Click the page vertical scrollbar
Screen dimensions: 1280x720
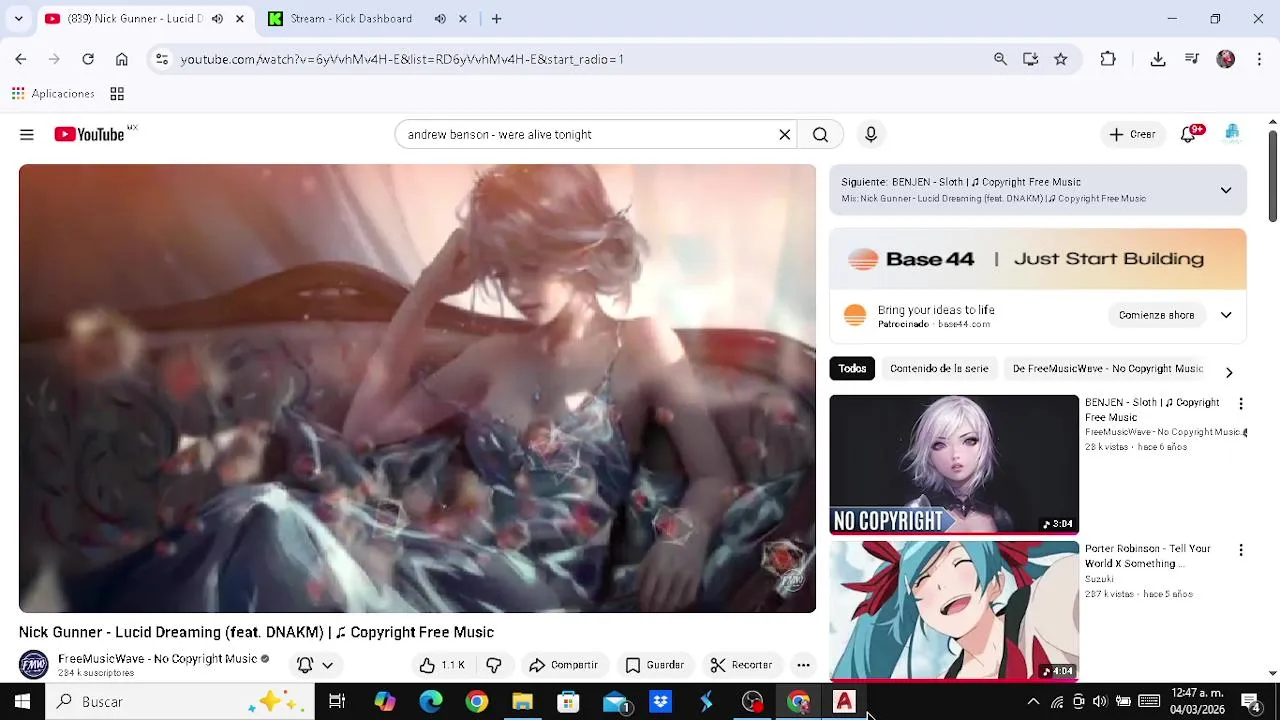pos(1272,176)
